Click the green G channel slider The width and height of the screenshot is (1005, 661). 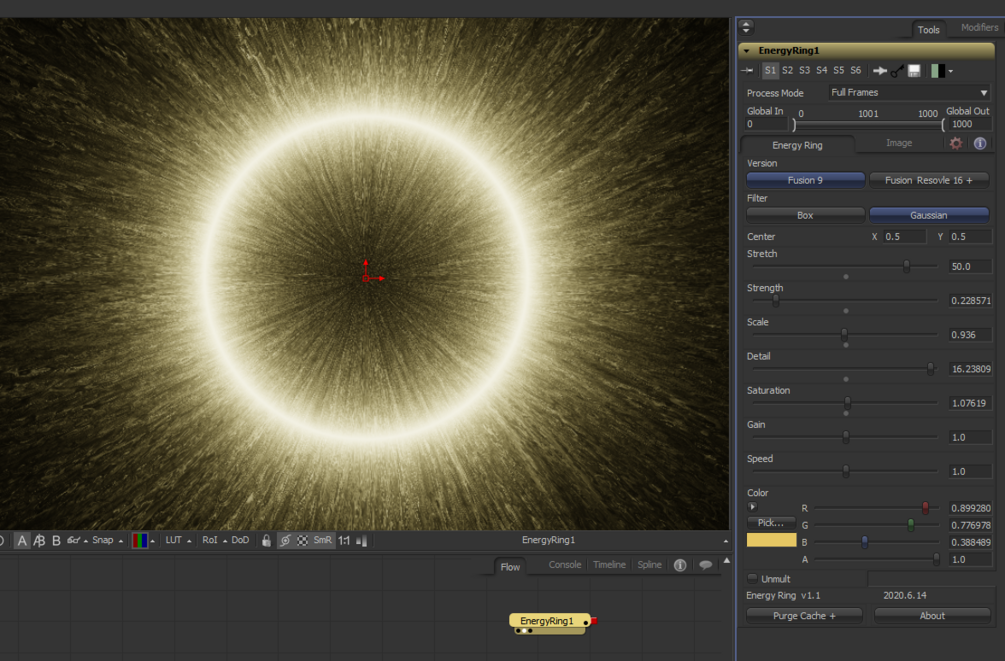click(911, 525)
